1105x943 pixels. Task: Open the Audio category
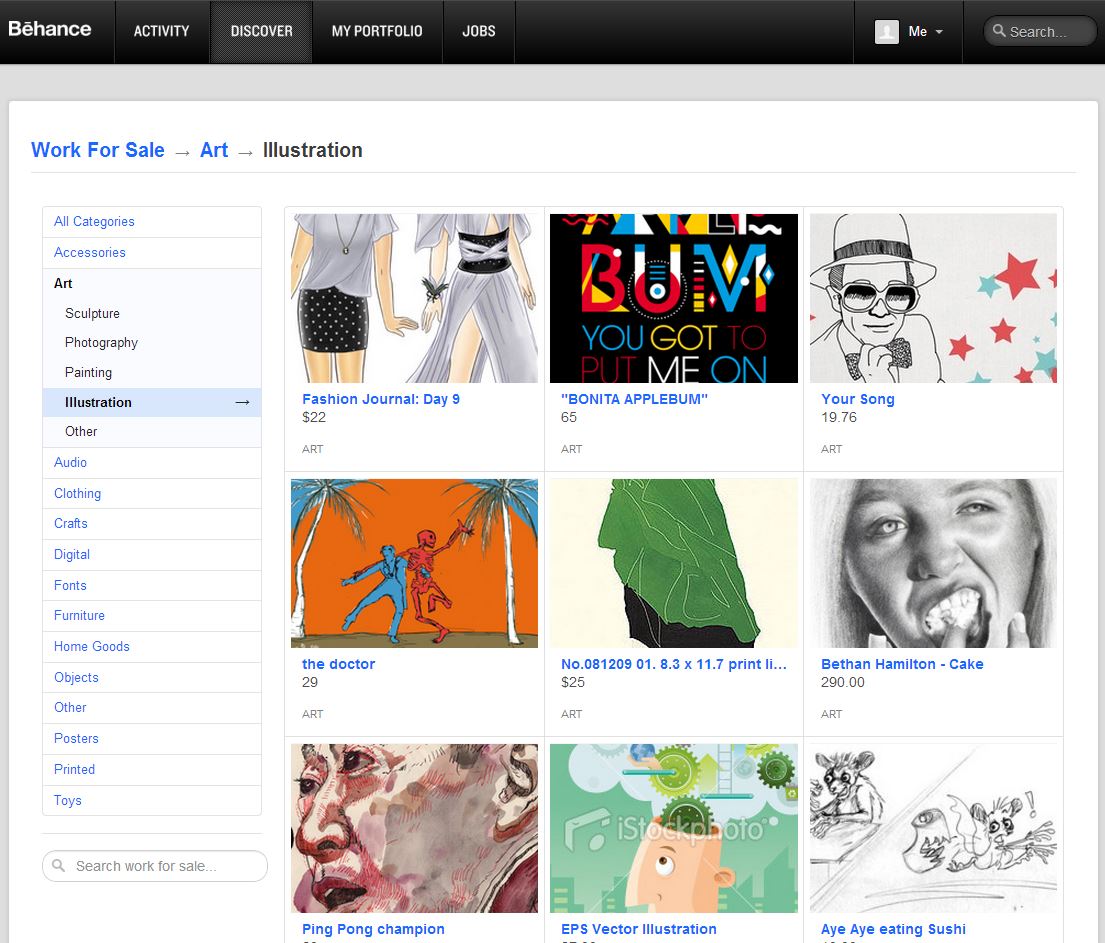(x=152, y=462)
